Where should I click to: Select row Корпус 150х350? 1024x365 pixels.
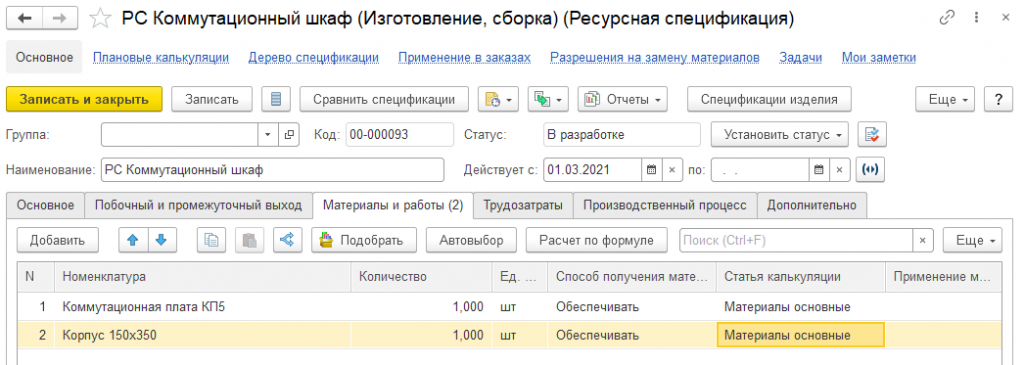click(509, 335)
